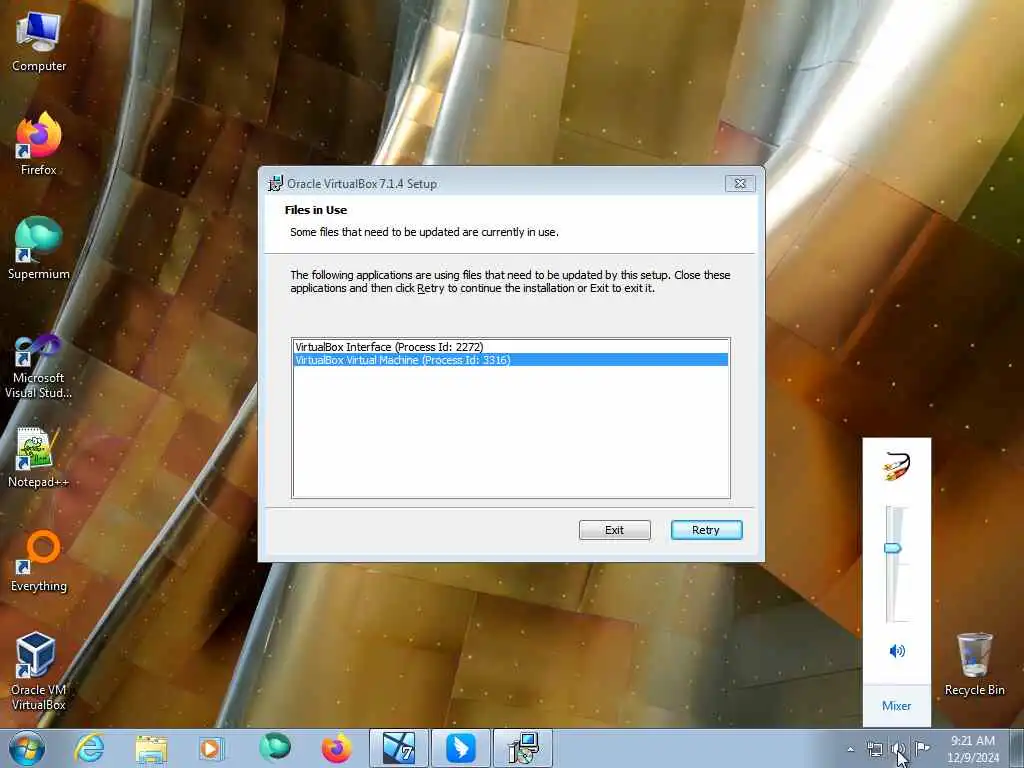Show hidden system tray icons arrow
The image size is (1024, 768).
coord(850,749)
